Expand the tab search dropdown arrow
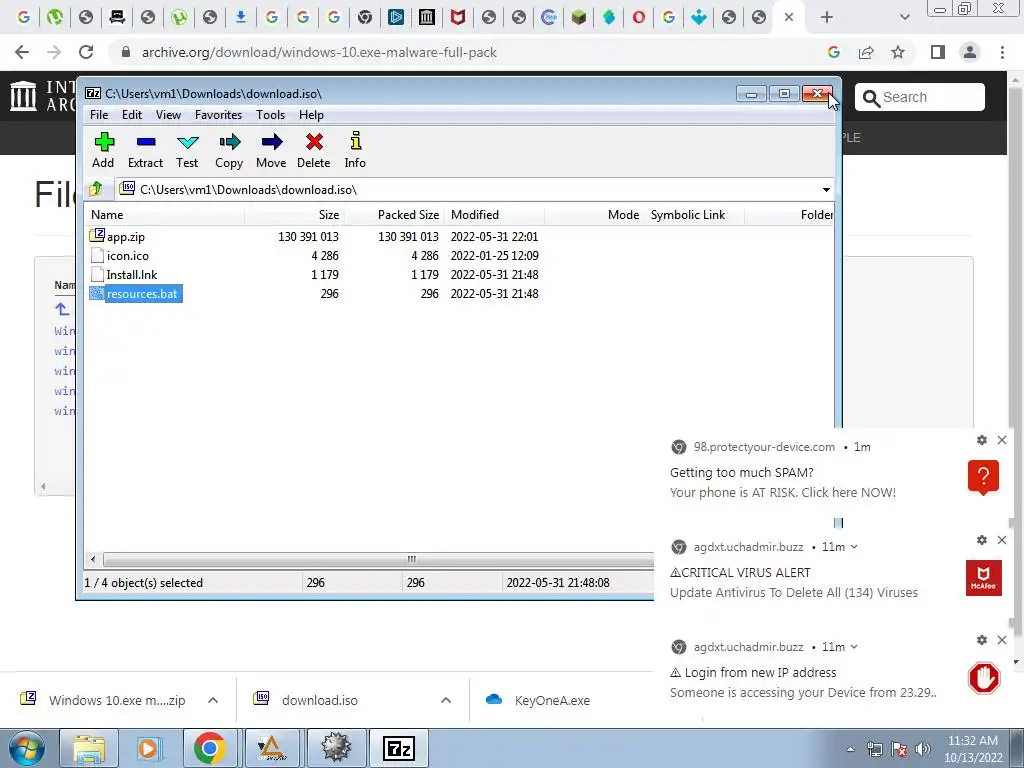This screenshot has width=1024, height=768. (904, 18)
